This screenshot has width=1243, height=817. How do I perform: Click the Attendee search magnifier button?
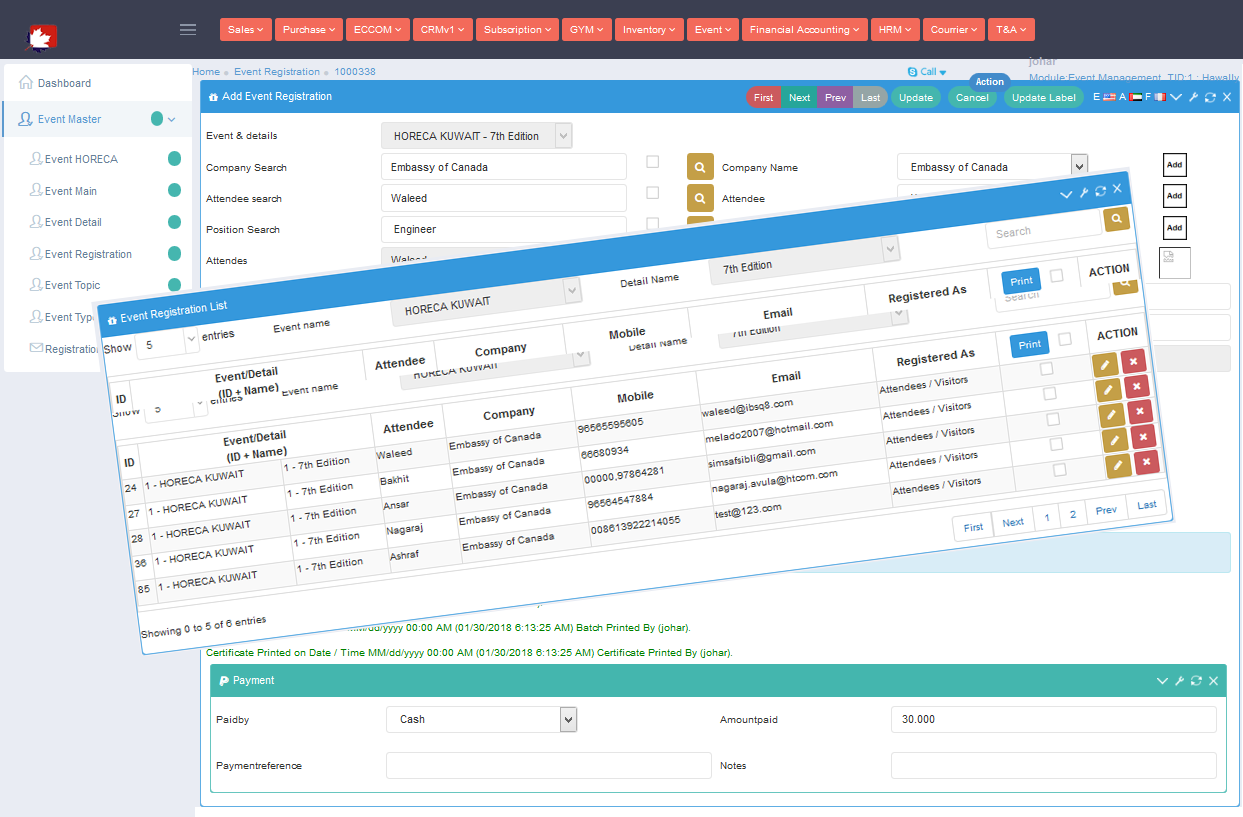pos(701,198)
